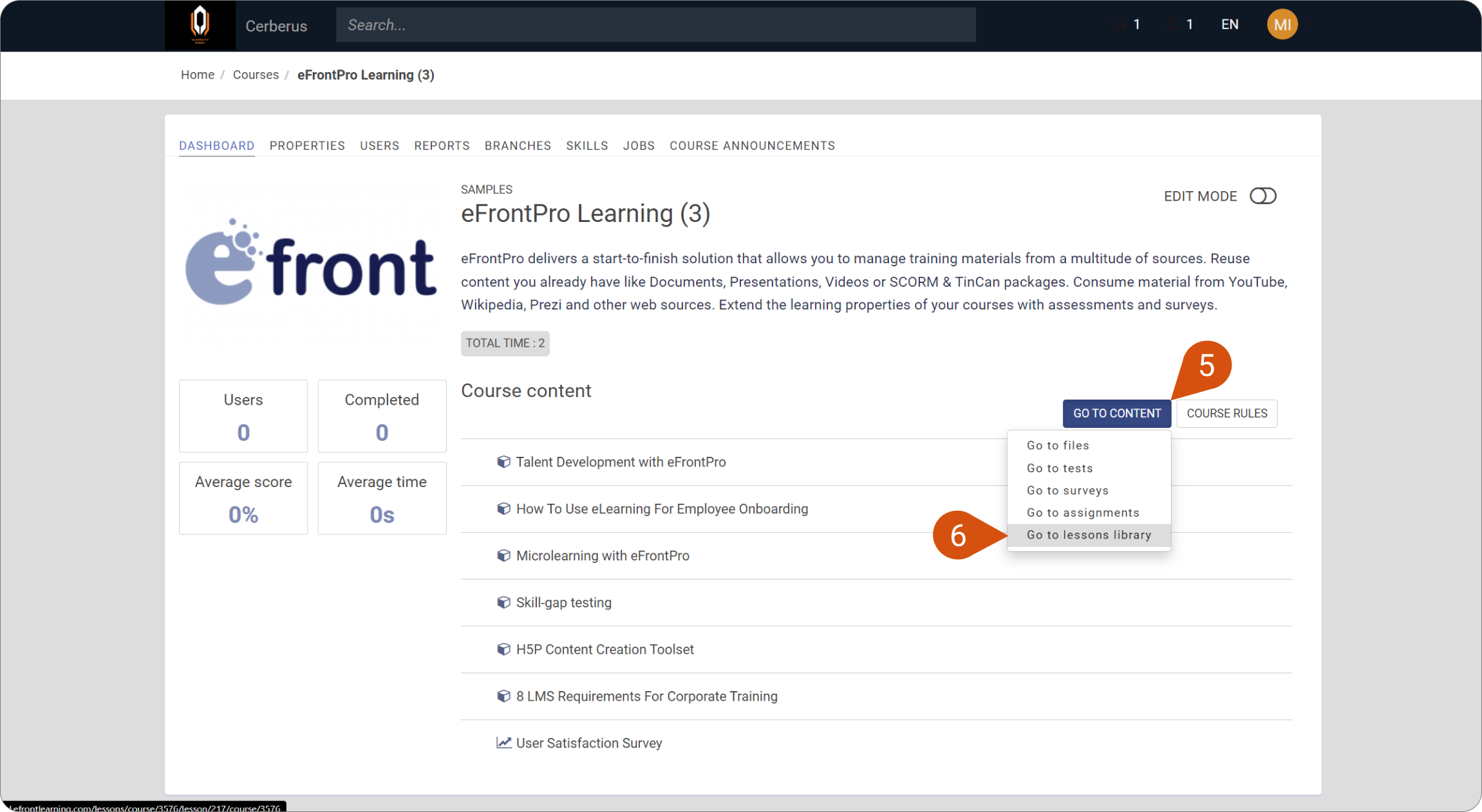1482x812 pixels.
Task: Switch to the Jobs tab
Action: 639,145
